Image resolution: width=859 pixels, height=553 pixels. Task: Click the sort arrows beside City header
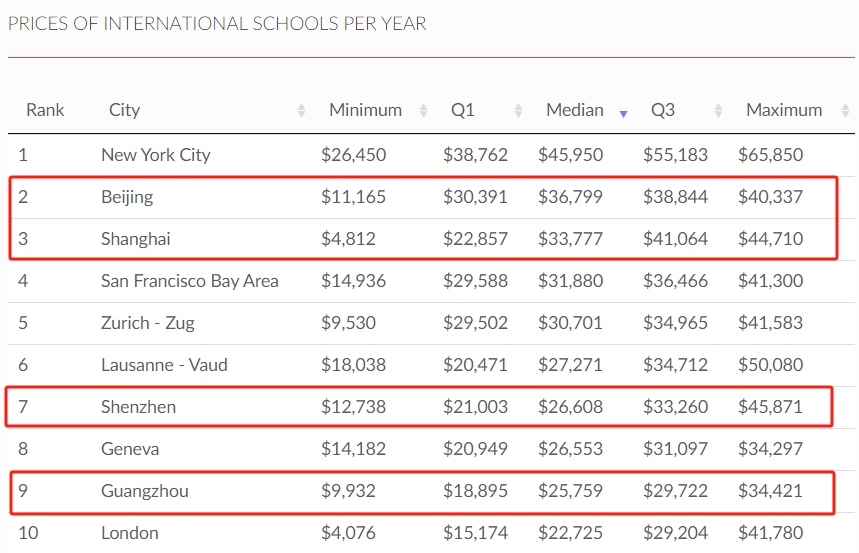tap(302, 111)
